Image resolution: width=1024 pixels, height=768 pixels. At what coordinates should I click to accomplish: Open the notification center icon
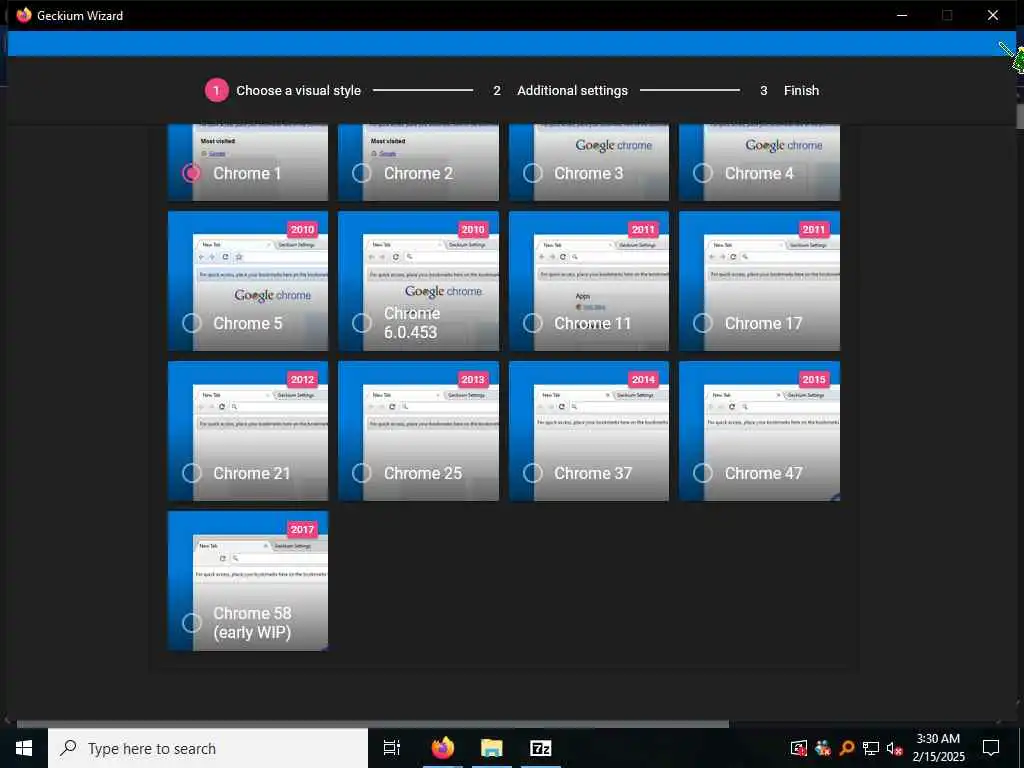(991, 748)
